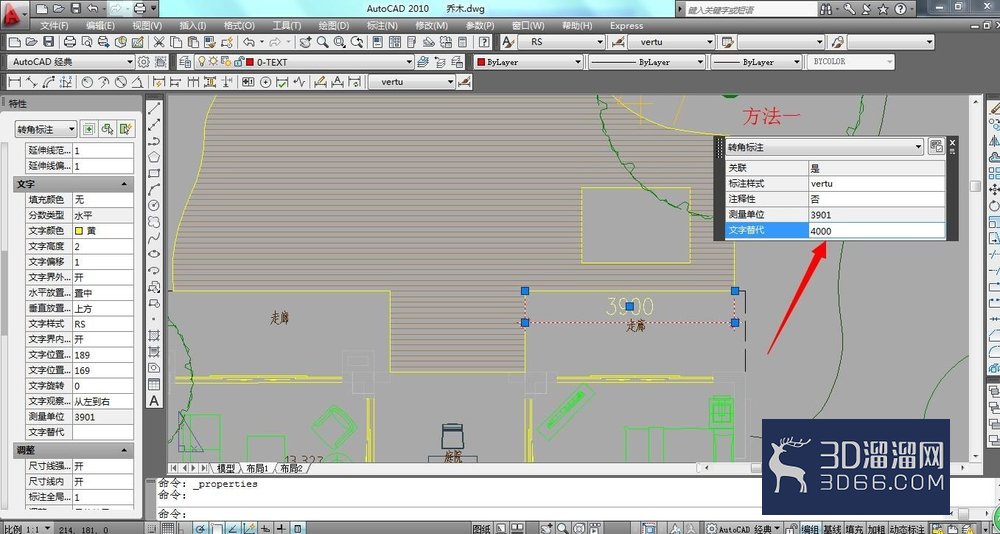Select the Linear dimension tool
Screen dimensions: 1000x534
coord(14,82)
